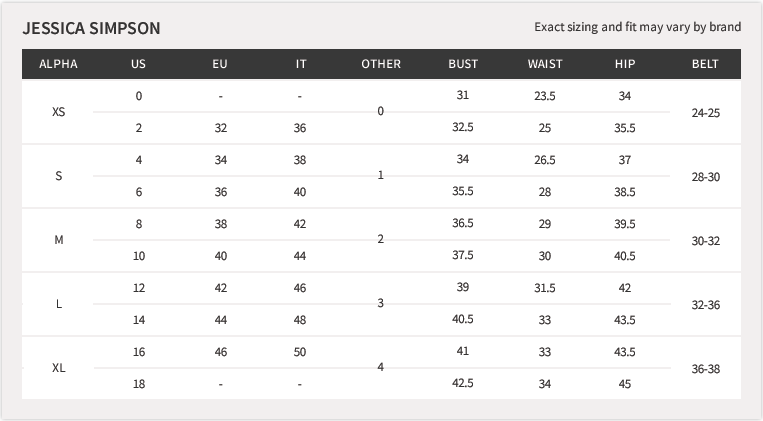Viewport: 763px width, 421px height.
Task: Click the EU column header
Action: pyautogui.click(x=220, y=64)
